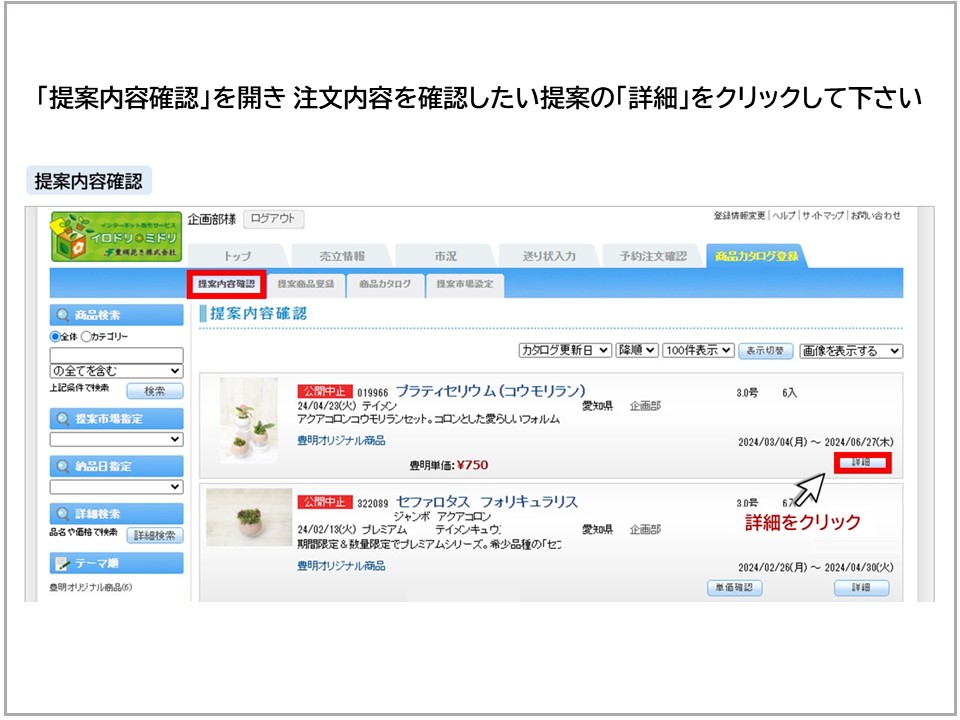Click 詳細 for プラティセリウム item
The height and width of the screenshot is (720, 960).
click(x=861, y=462)
